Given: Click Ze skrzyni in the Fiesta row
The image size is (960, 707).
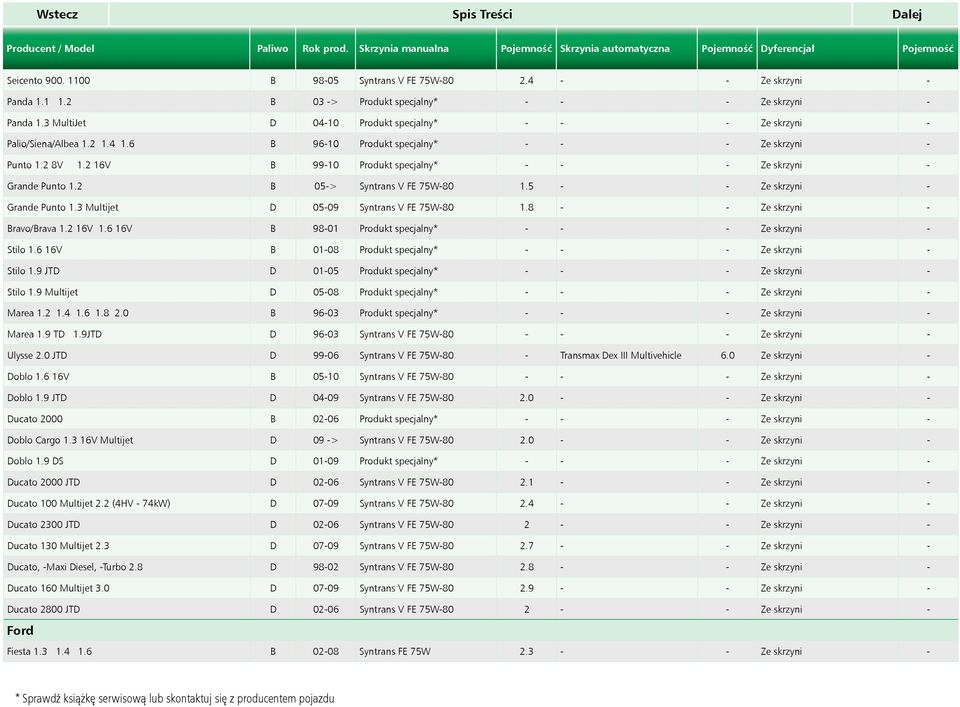Looking at the screenshot, I should [x=781, y=651].
